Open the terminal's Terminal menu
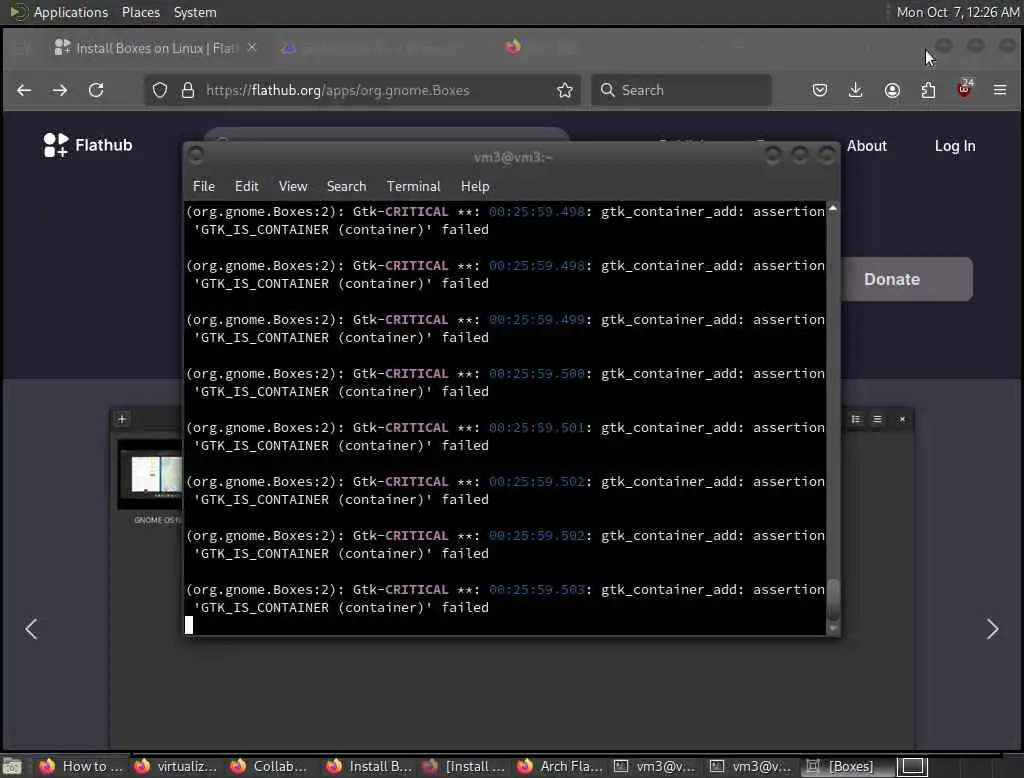 tap(413, 186)
